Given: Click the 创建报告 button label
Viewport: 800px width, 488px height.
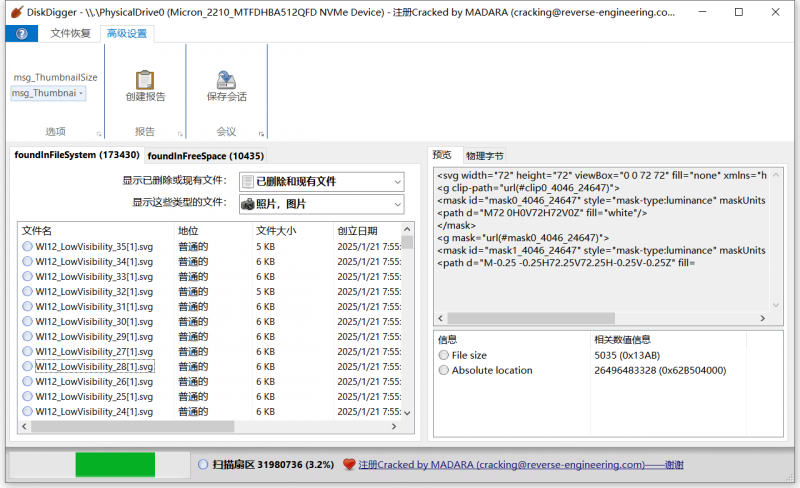Looking at the screenshot, I should (145, 96).
